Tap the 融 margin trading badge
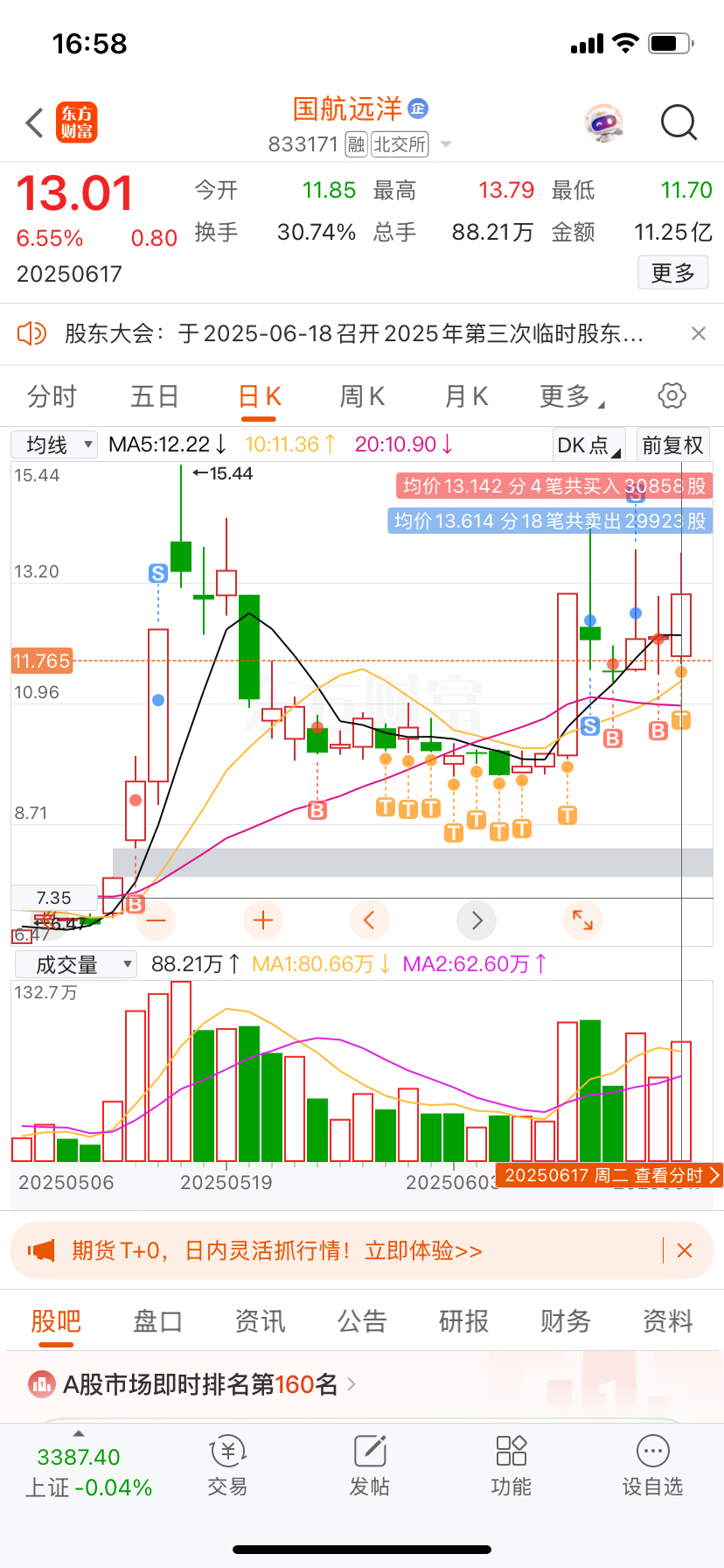The image size is (724, 1568). (356, 144)
